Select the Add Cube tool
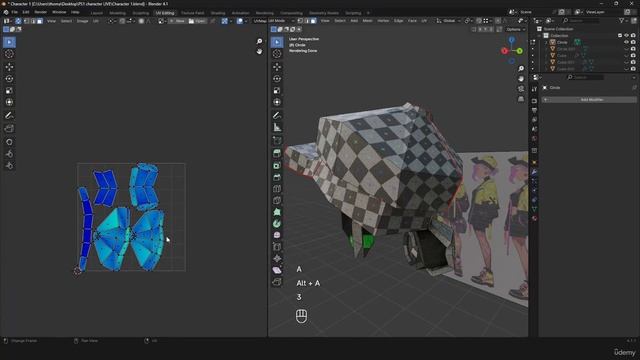 (x=277, y=140)
